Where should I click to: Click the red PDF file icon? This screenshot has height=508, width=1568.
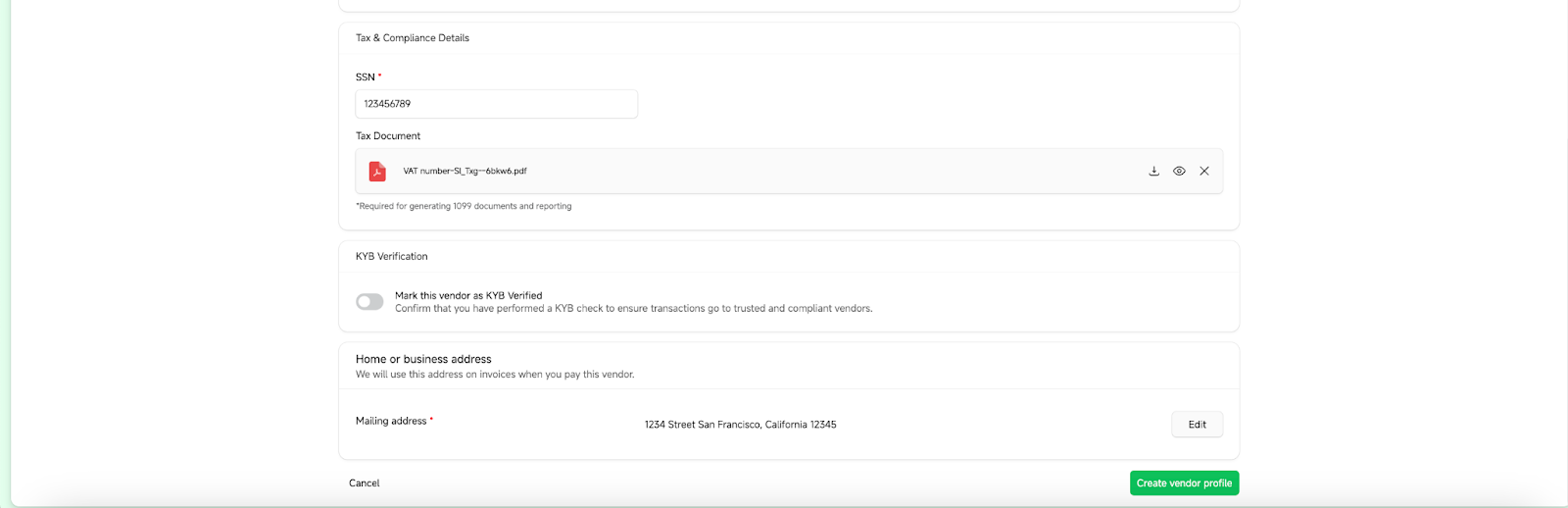[377, 172]
